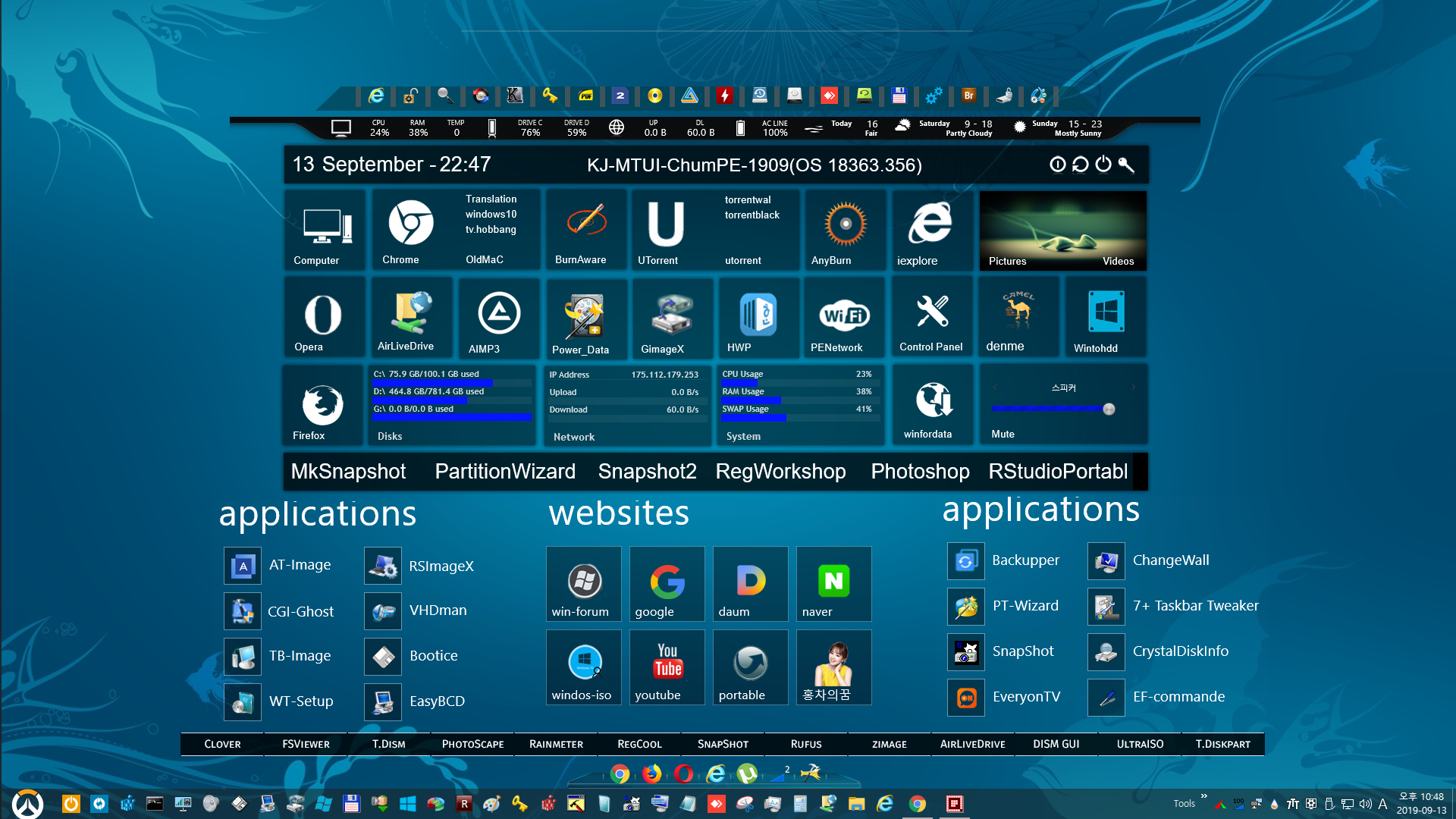
Task: Open the Computer tile
Action: click(325, 230)
